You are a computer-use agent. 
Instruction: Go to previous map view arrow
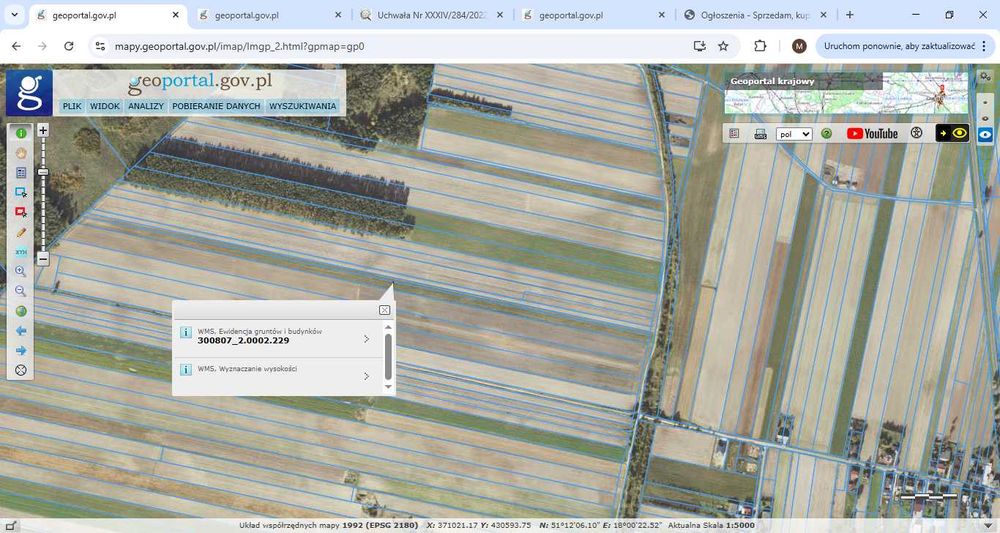coord(20,330)
